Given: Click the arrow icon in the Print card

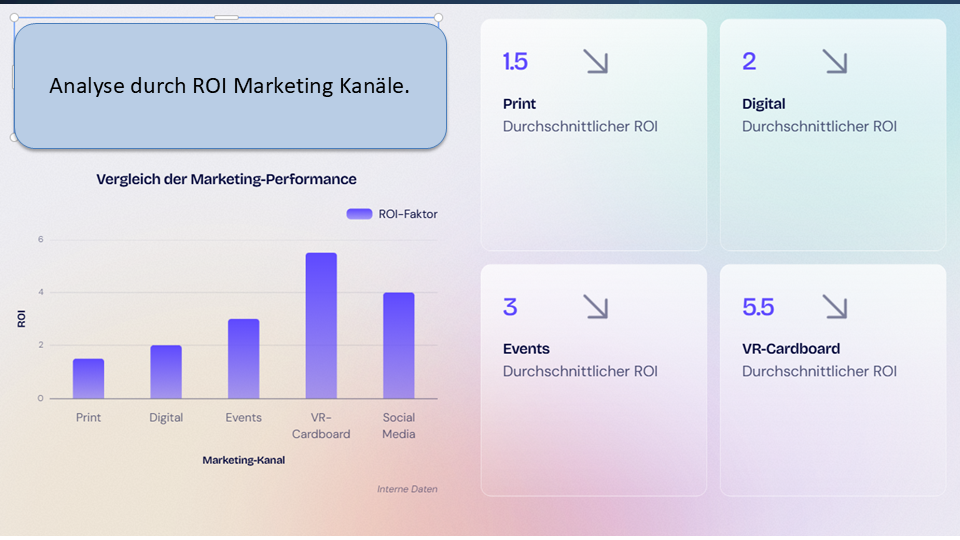Looking at the screenshot, I should coord(595,62).
